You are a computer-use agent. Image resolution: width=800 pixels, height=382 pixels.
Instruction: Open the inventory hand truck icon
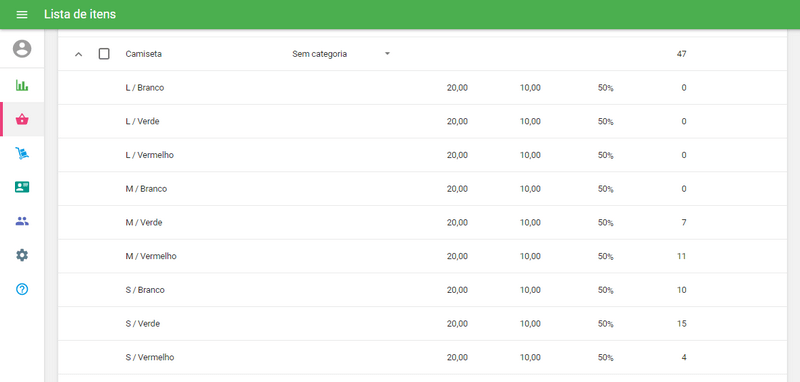(x=22, y=153)
